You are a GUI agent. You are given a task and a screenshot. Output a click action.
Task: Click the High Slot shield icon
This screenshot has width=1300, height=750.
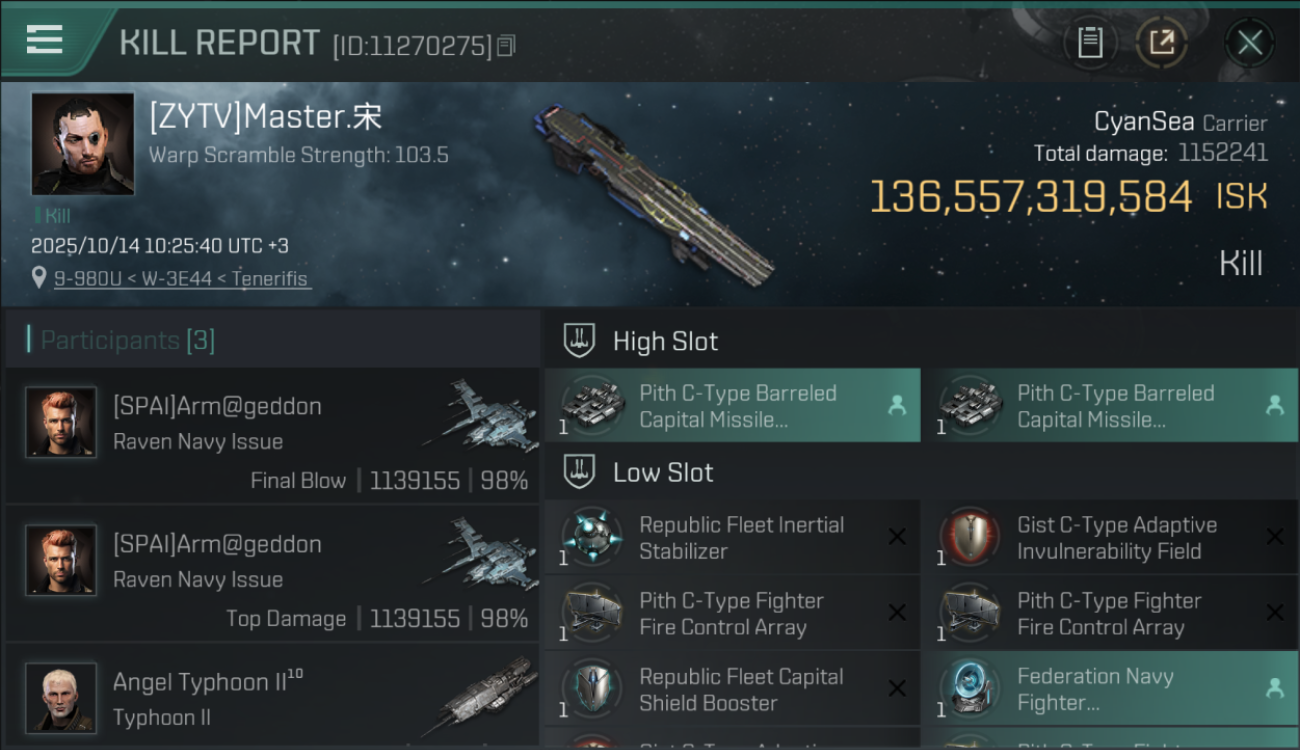point(580,341)
